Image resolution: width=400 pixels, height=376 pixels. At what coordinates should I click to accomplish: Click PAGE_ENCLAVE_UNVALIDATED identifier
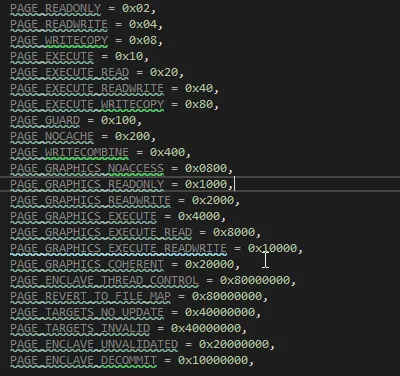point(94,344)
